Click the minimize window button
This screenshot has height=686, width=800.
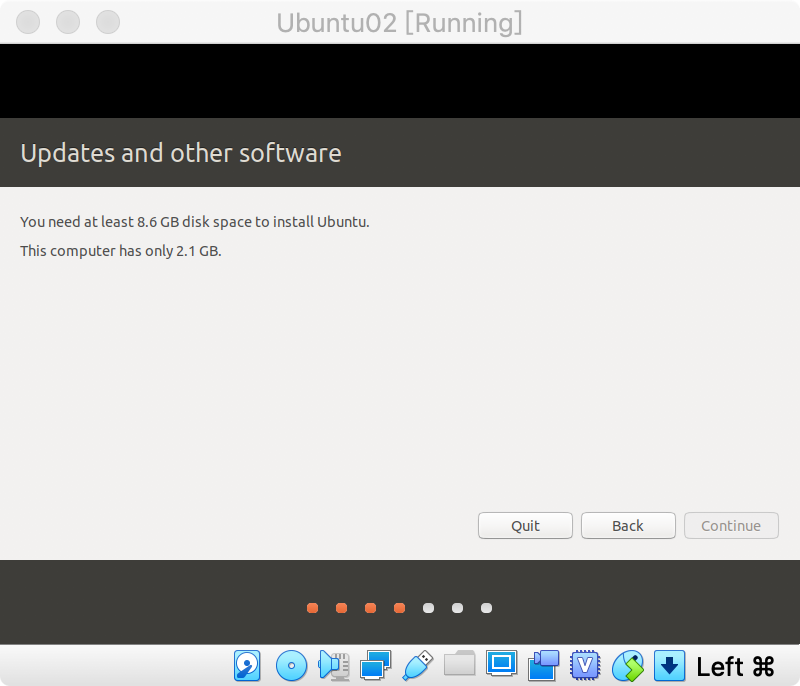[x=68, y=22]
